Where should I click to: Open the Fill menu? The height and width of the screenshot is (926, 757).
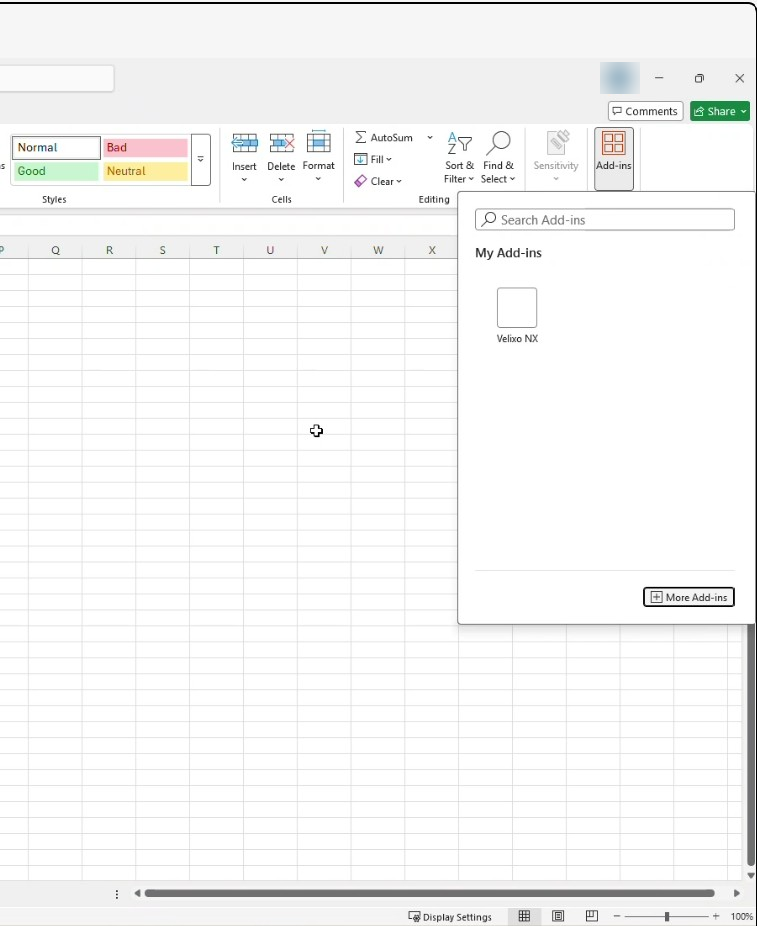coord(373,159)
